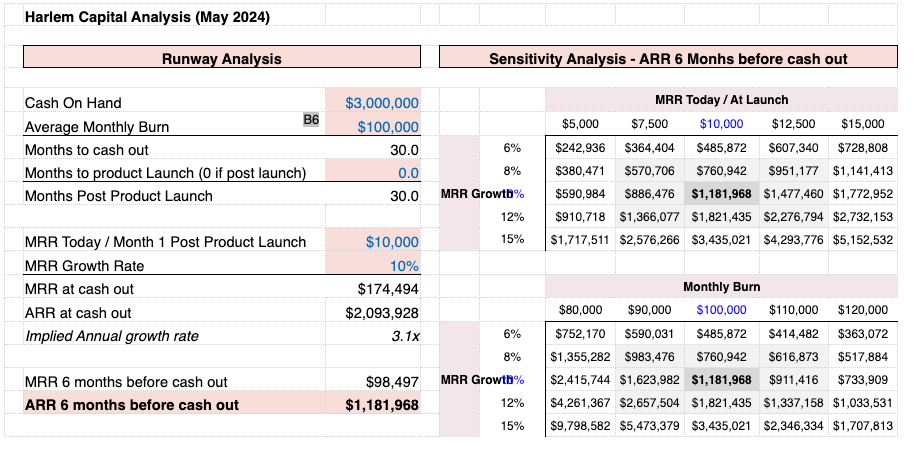Click the cell showing $363,072

[x=863, y=334]
